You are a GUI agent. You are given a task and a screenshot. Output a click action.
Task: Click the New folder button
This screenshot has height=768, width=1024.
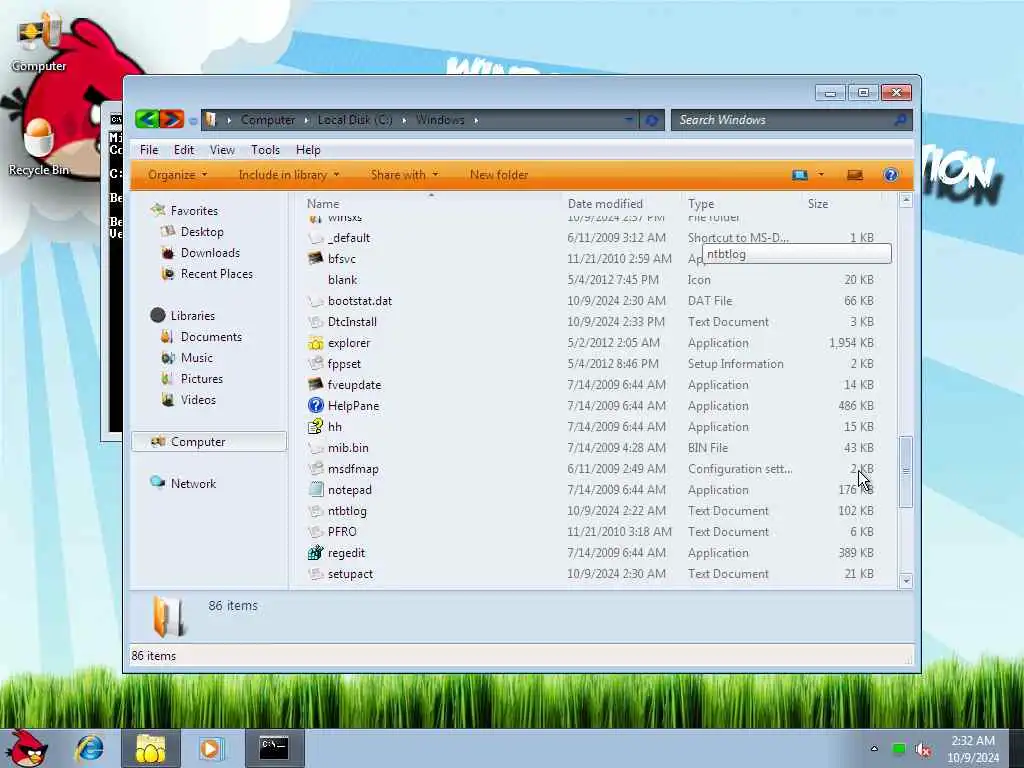pyautogui.click(x=499, y=175)
